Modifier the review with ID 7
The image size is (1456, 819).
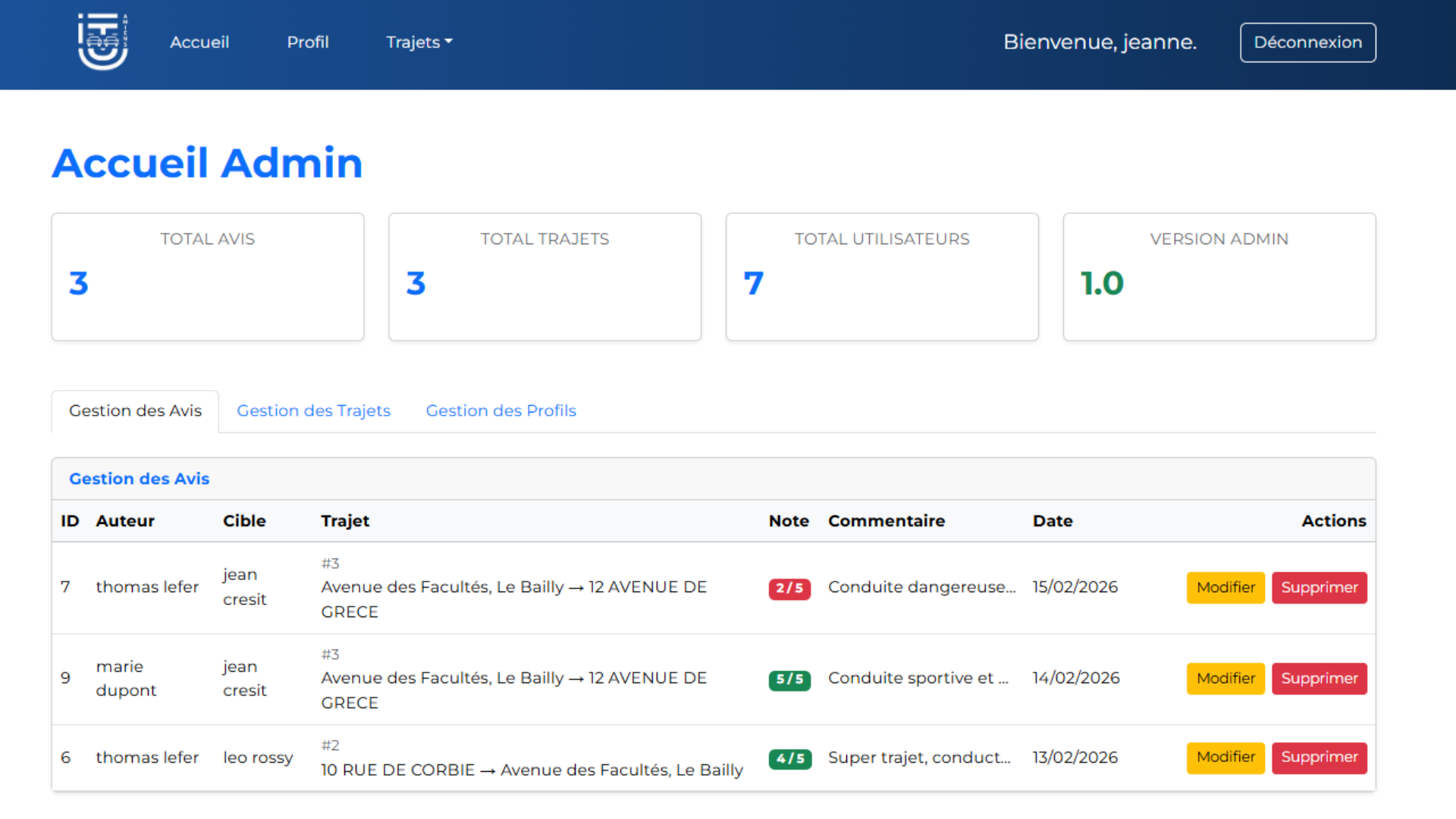(x=1225, y=588)
